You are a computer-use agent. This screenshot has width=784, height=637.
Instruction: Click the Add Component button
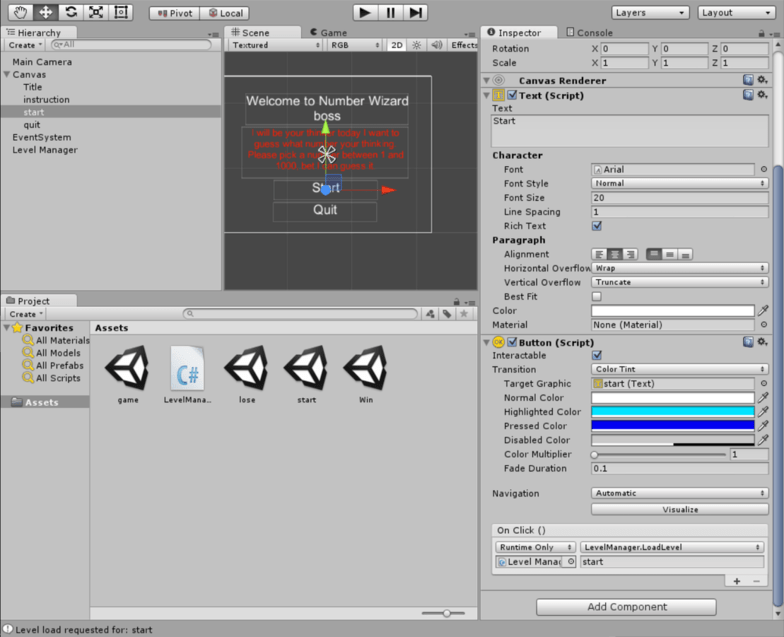point(626,607)
